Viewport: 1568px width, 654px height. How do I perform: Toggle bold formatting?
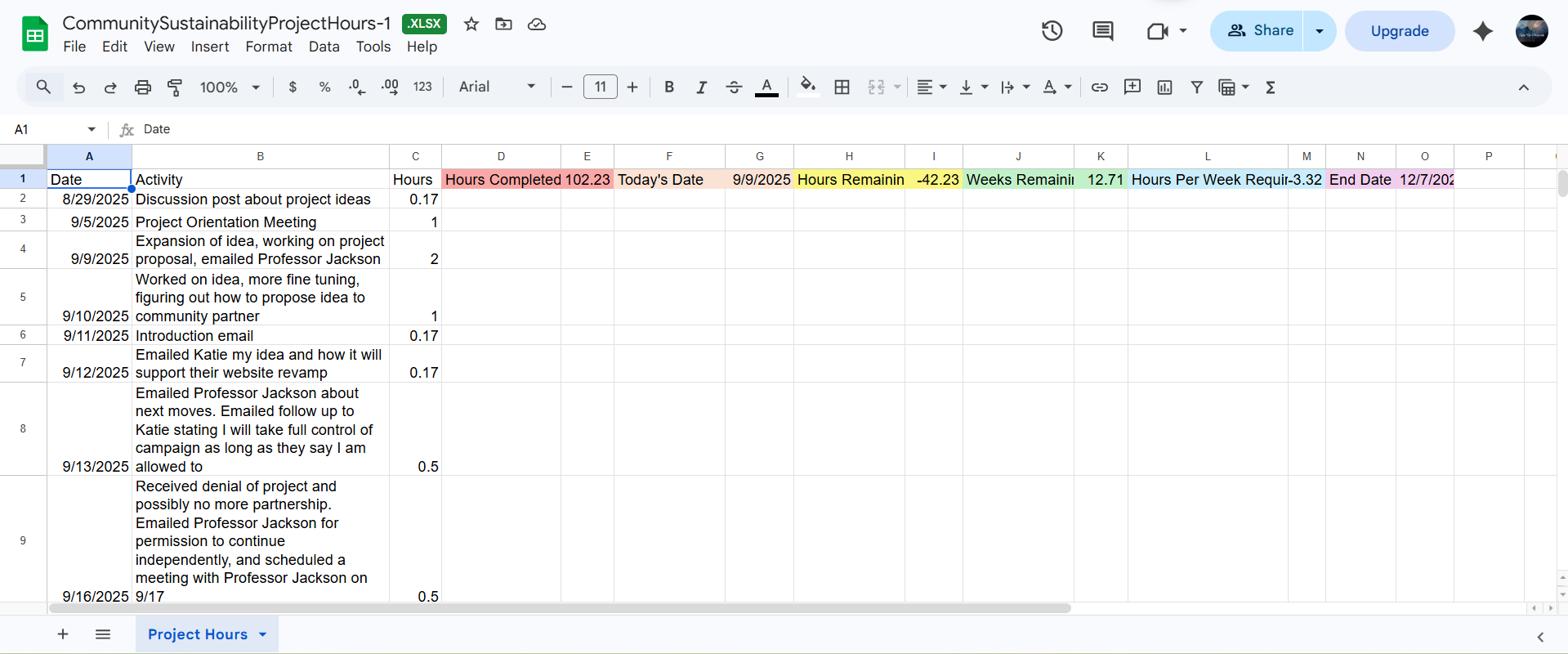point(669,87)
